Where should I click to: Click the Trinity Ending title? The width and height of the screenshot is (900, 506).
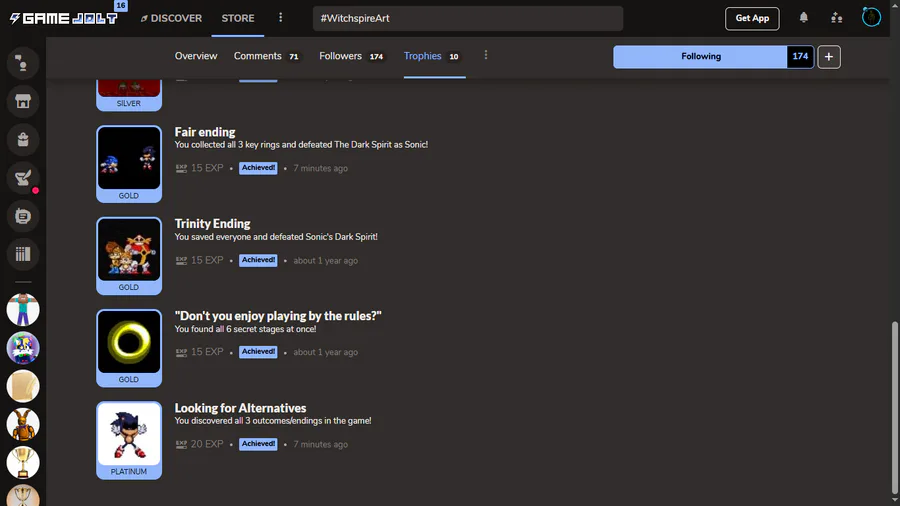[x=212, y=224]
